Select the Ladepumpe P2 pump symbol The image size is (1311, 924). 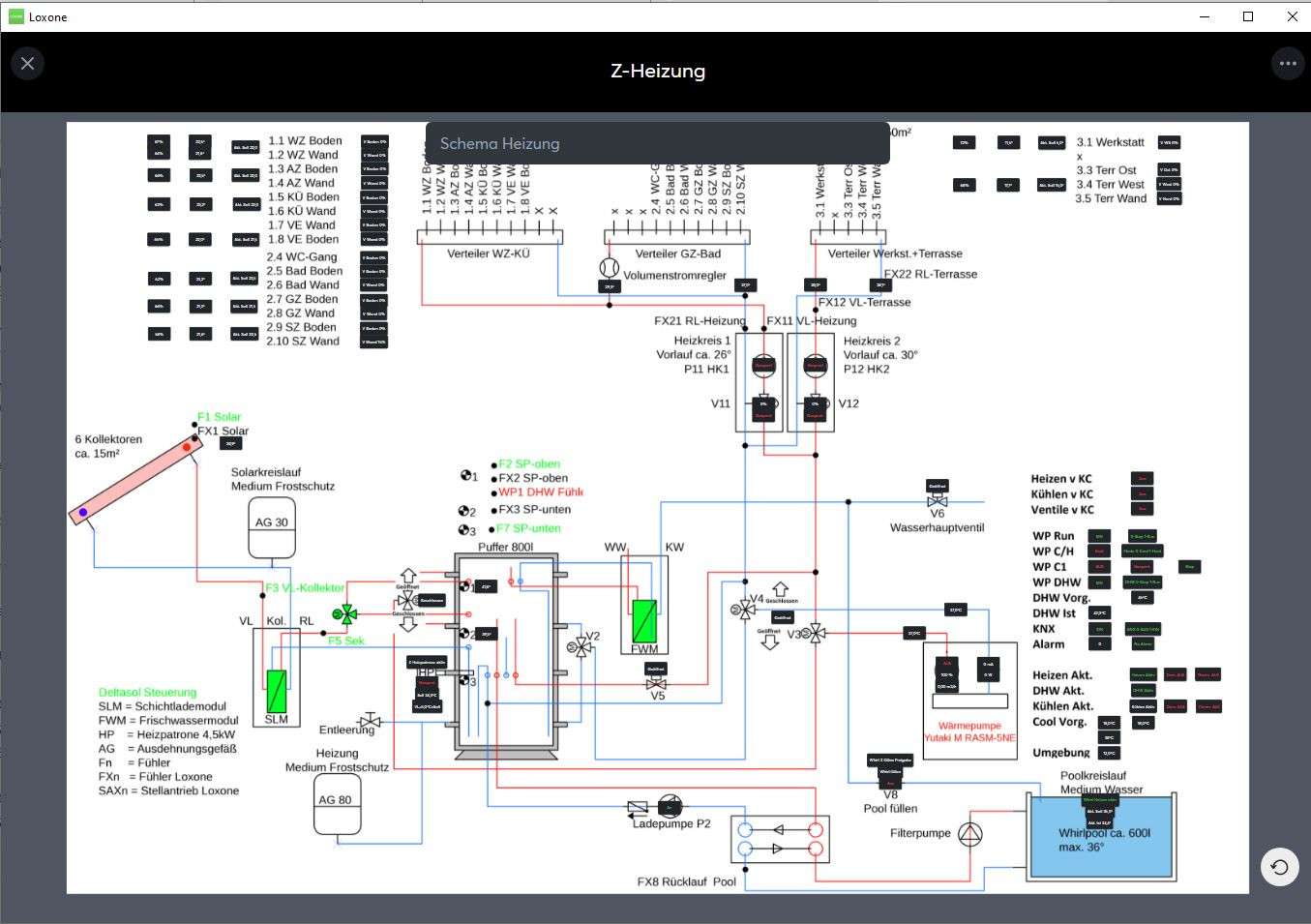click(670, 806)
